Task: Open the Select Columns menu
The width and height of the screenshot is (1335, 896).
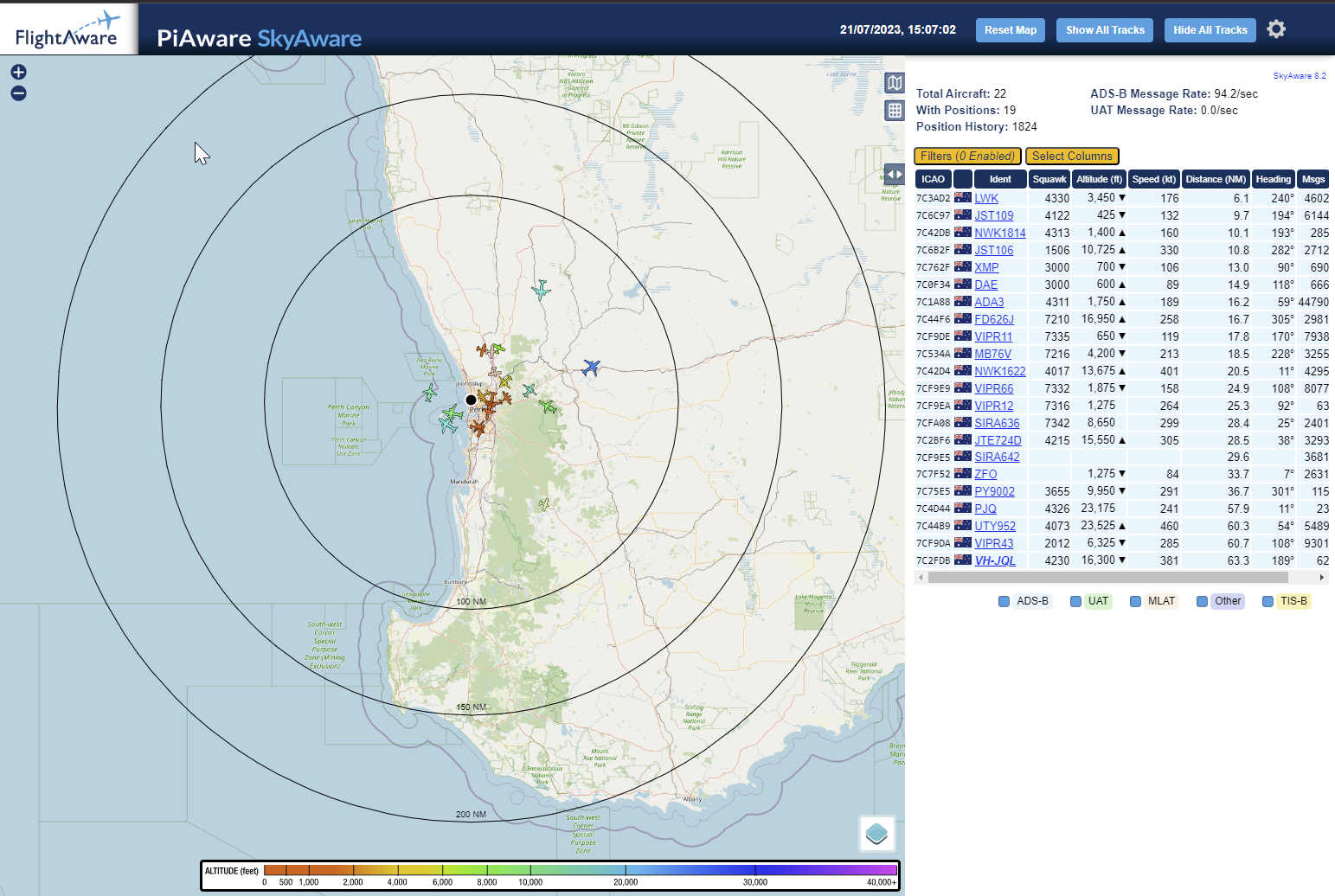Action: (x=1072, y=156)
